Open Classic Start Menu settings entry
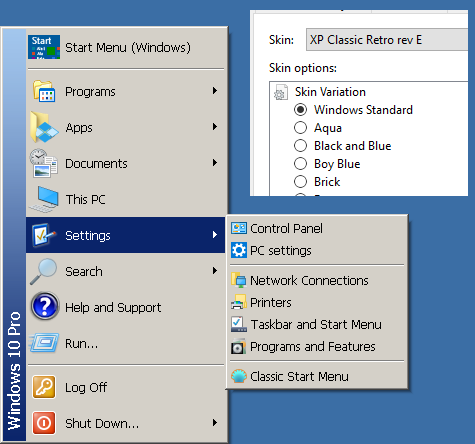The image size is (475, 444). coord(317,376)
